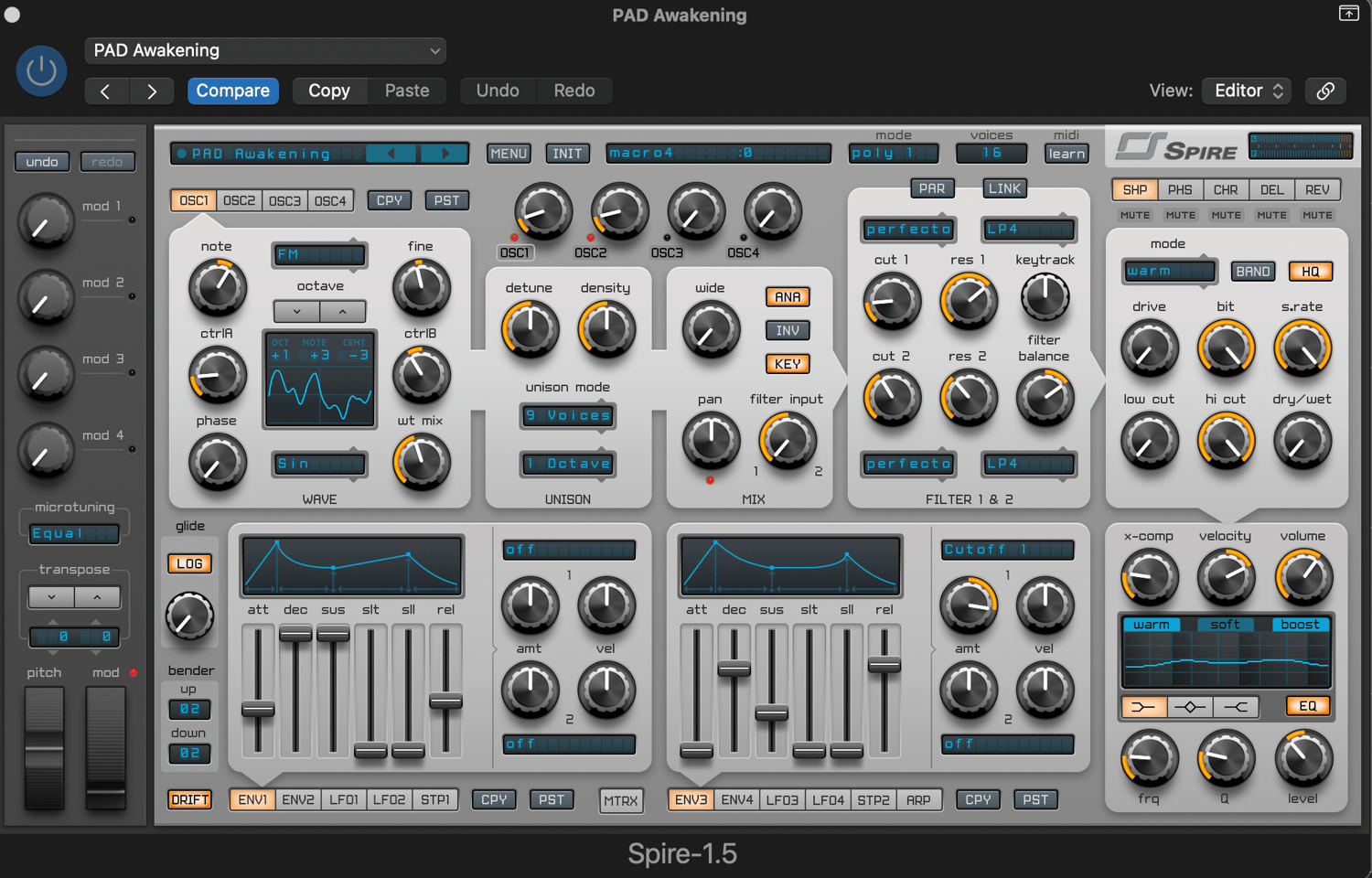This screenshot has width=1372, height=878.
Task: Click the Compare button
Action: [233, 91]
